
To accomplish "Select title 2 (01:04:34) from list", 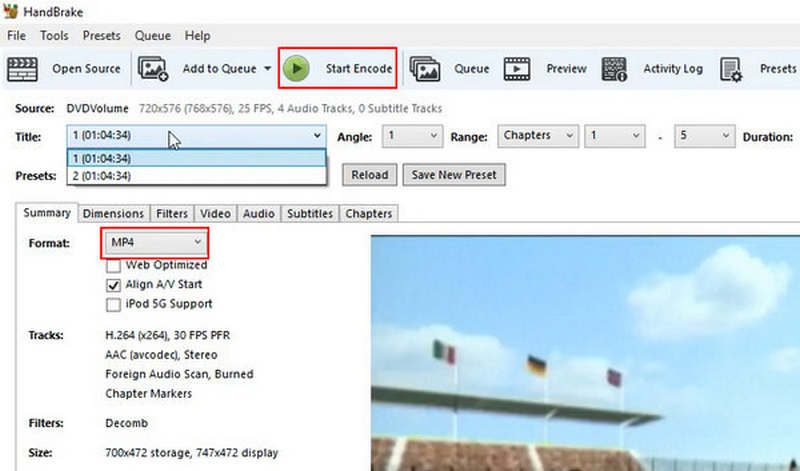I will 196,176.
